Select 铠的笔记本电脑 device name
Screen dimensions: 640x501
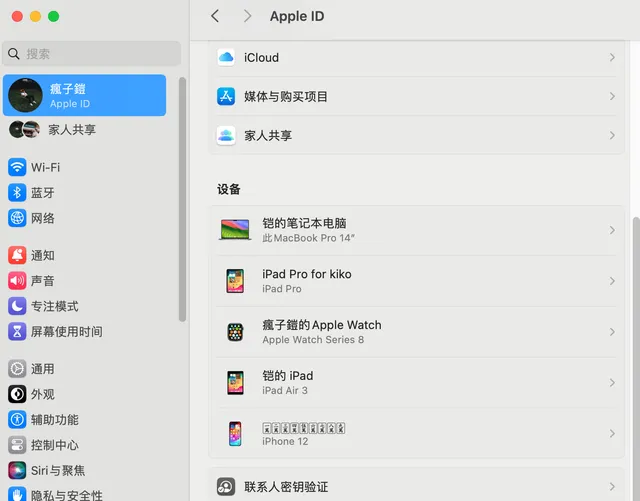(x=304, y=223)
